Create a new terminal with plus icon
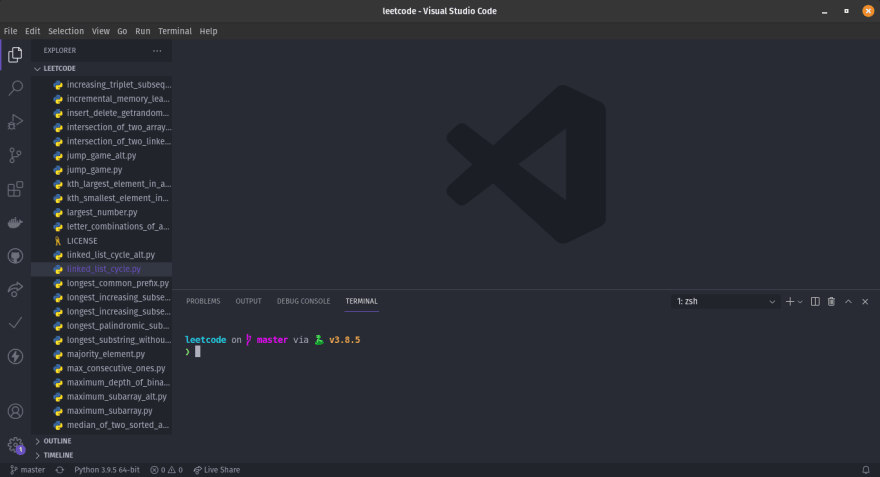This screenshot has height=477, width=880. 790,301
